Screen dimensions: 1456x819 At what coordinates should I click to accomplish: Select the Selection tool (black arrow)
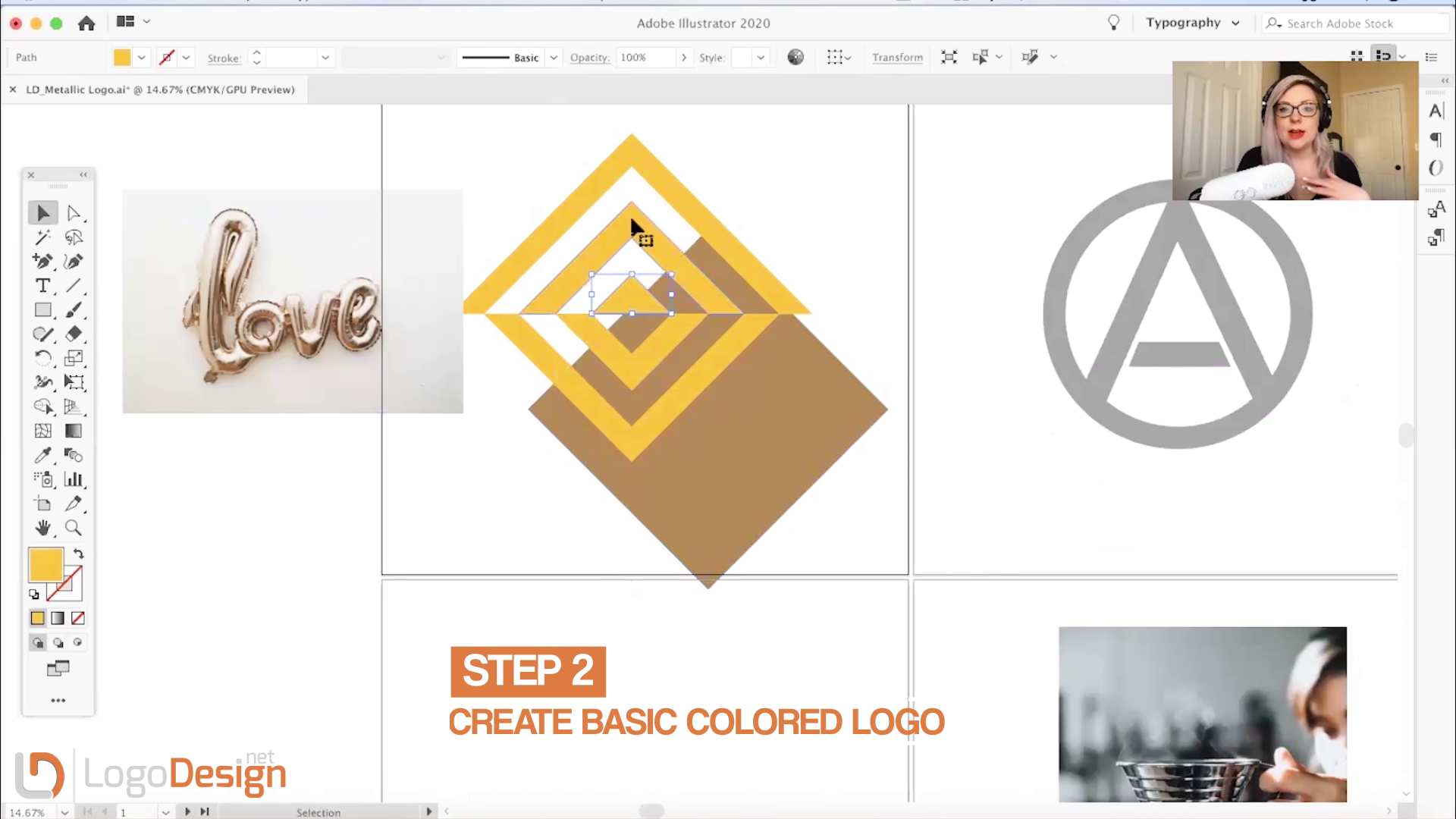(43, 213)
